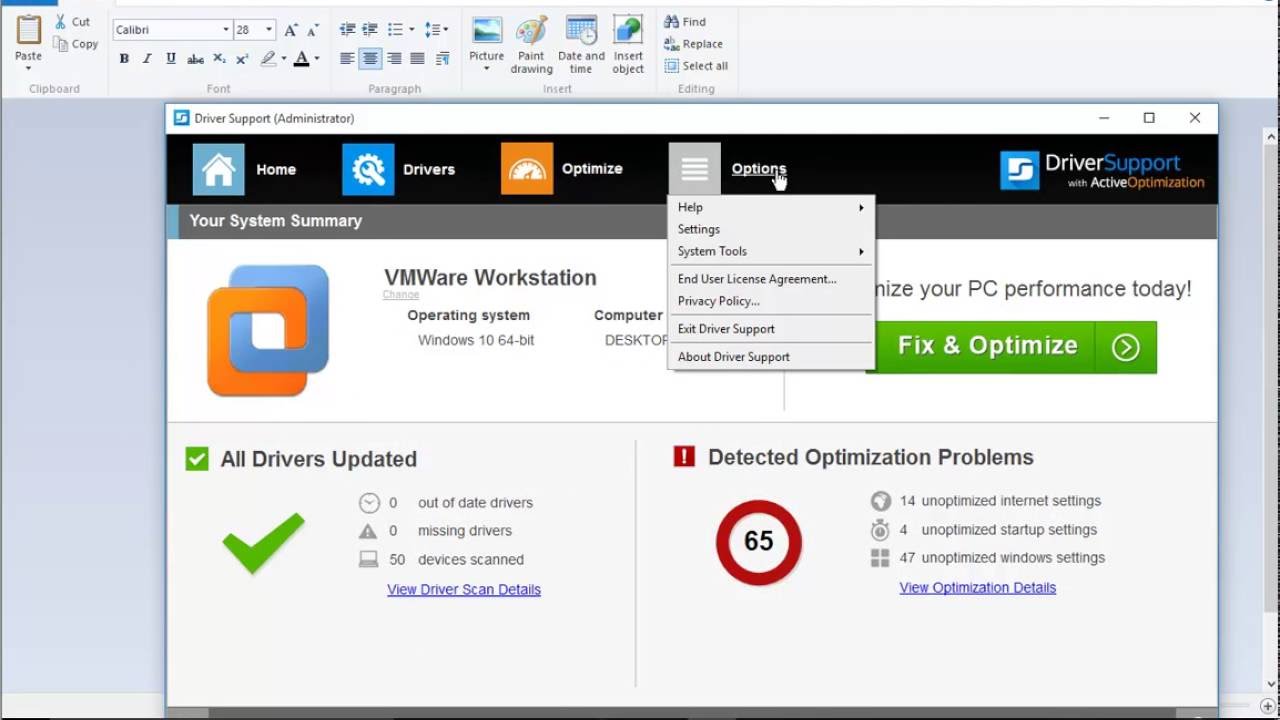The image size is (1280, 720).
Task: Click the Paint drawing icon
Action: (531, 44)
